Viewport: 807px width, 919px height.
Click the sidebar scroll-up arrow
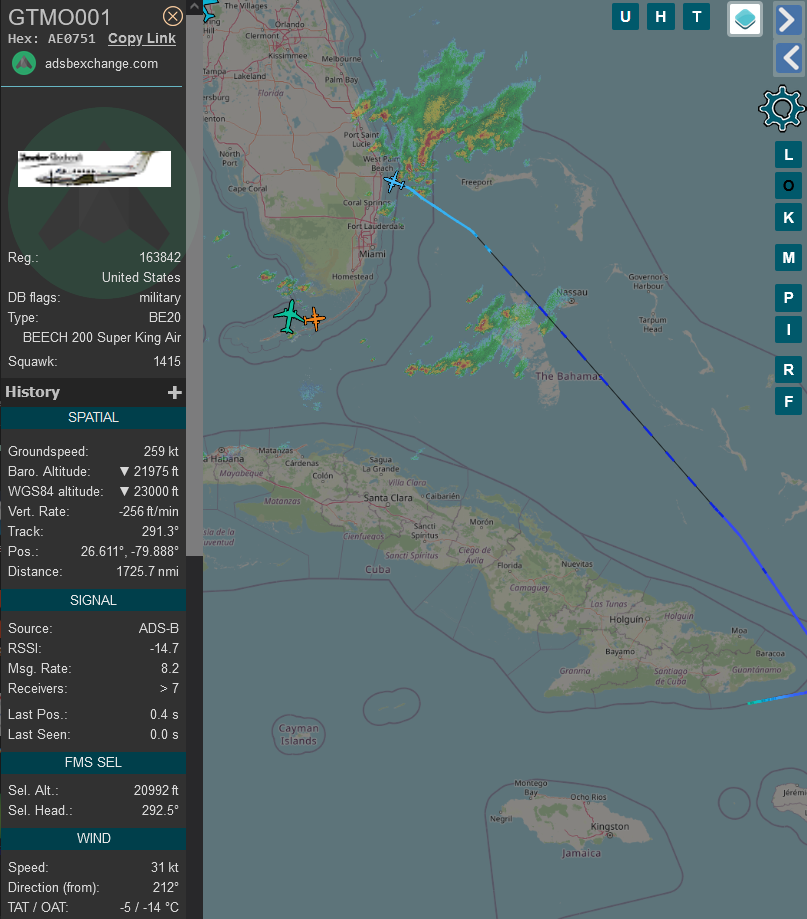[195, 6]
